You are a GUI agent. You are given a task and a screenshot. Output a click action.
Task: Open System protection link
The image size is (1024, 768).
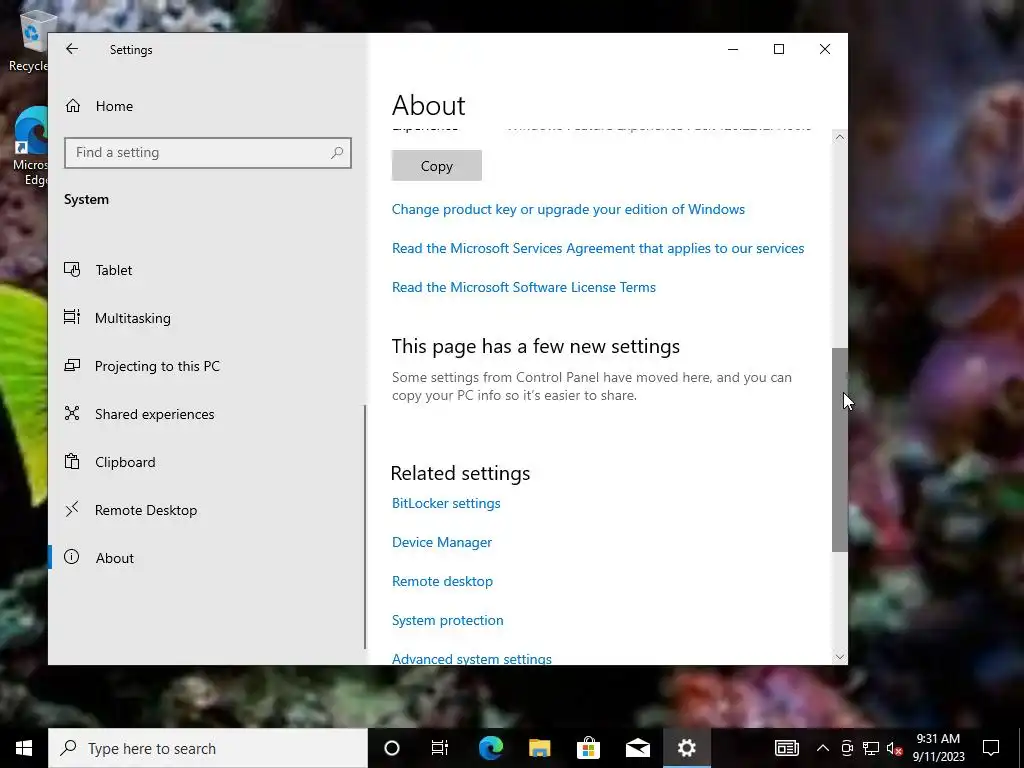(x=447, y=620)
